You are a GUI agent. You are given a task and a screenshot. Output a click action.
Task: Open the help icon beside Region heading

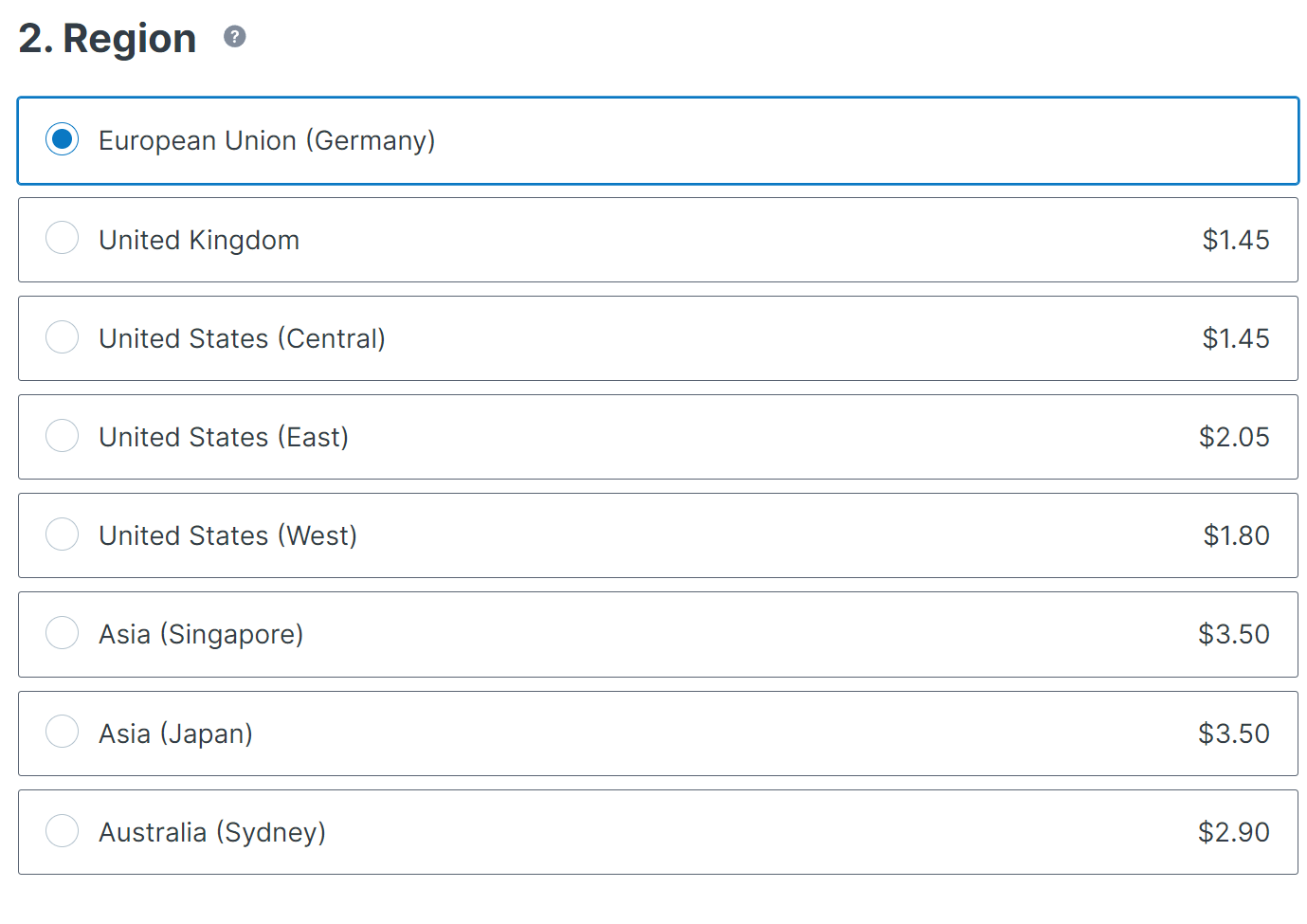(x=234, y=37)
